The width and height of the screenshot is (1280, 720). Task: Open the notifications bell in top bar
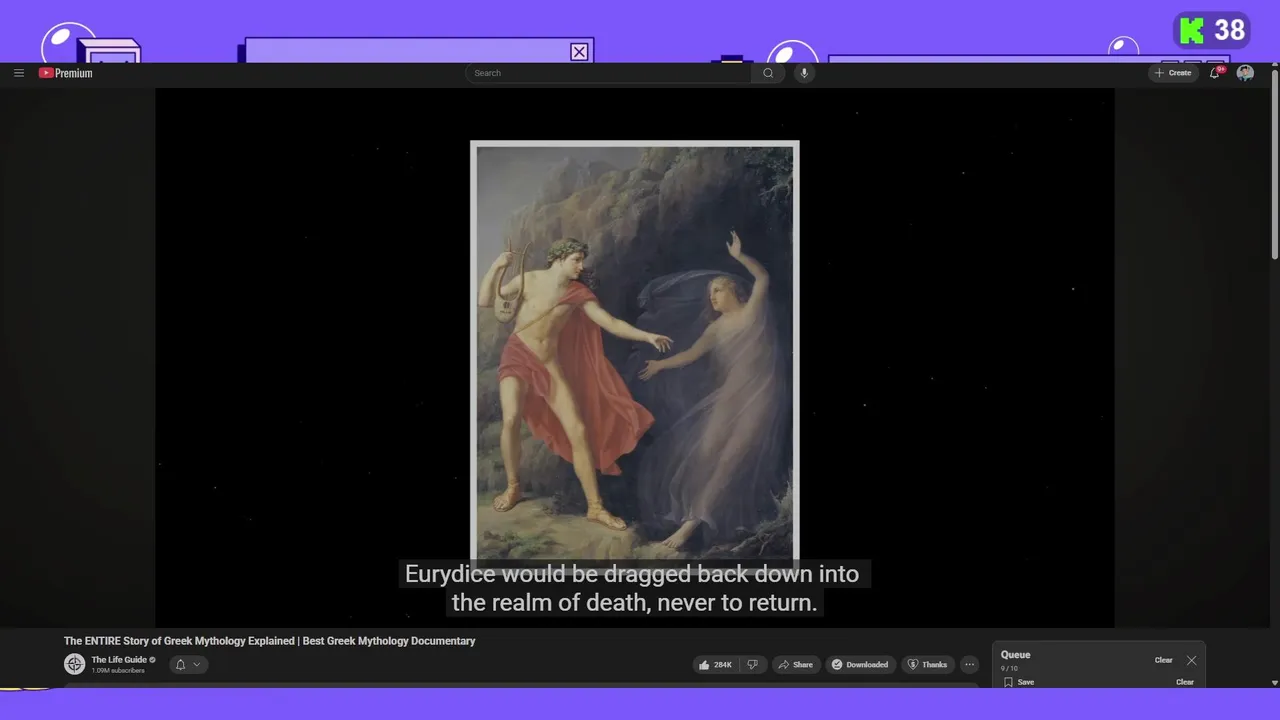point(1215,73)
